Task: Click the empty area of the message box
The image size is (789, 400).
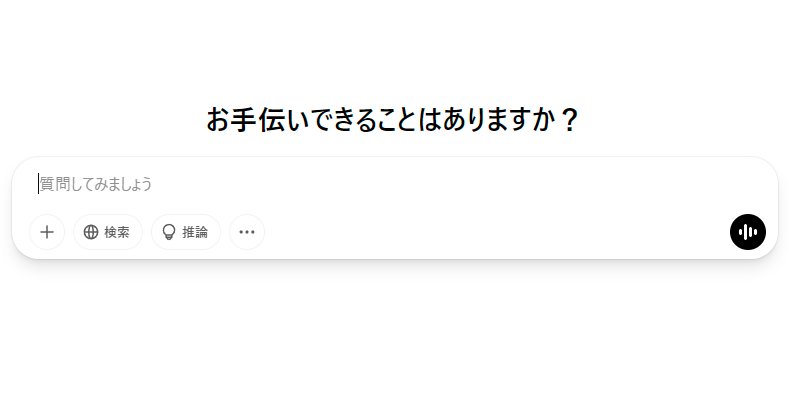Action: (x=453, y=184)
